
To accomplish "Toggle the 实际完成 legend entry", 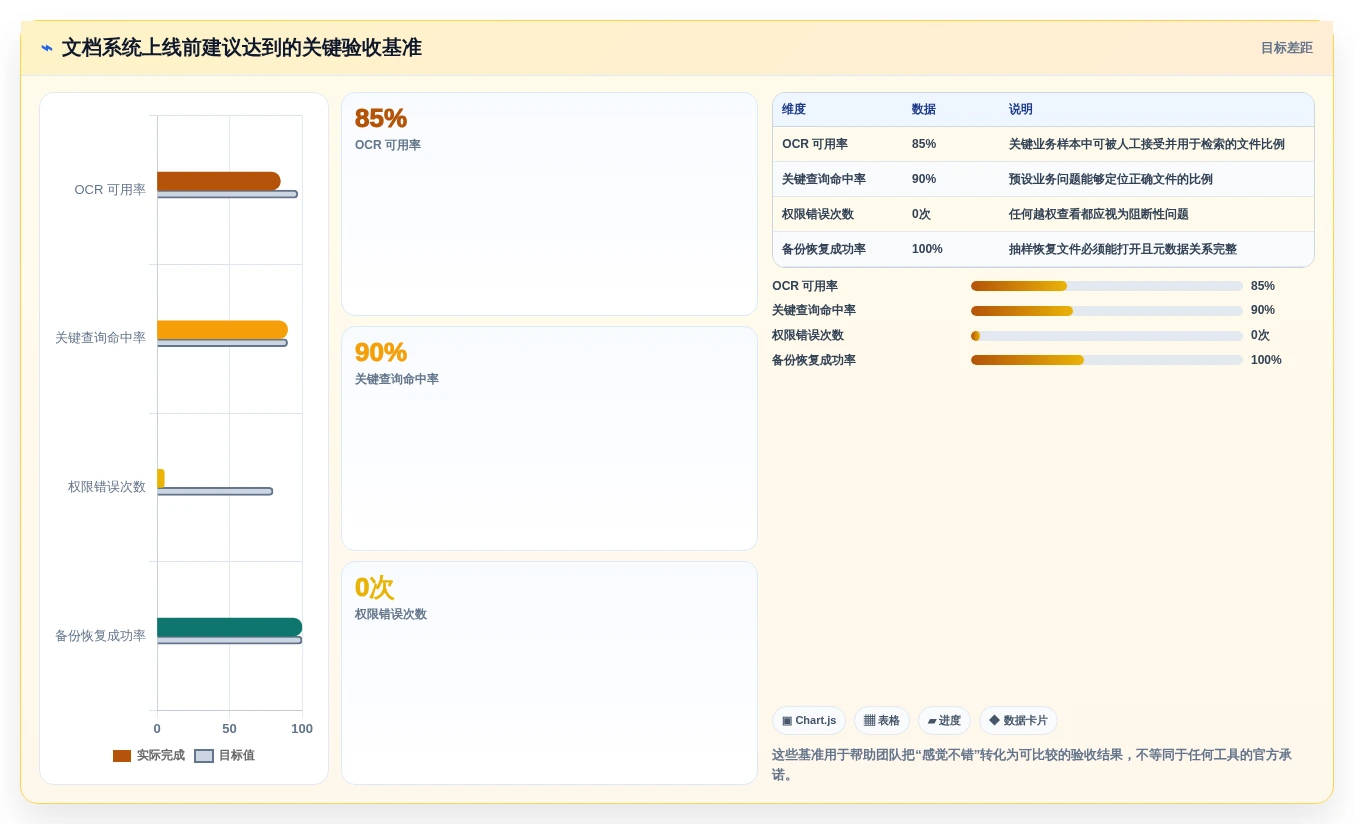I will coord(149,756).
